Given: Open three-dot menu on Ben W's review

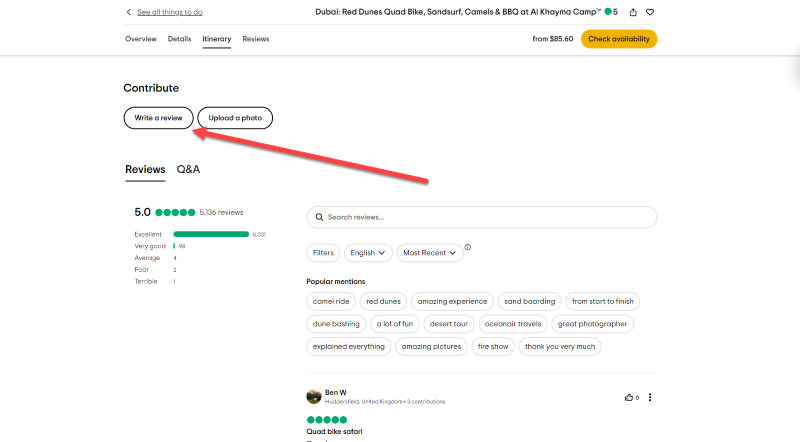Looking at the screenshot, I should pyautogui.click(x=650, y=398).
